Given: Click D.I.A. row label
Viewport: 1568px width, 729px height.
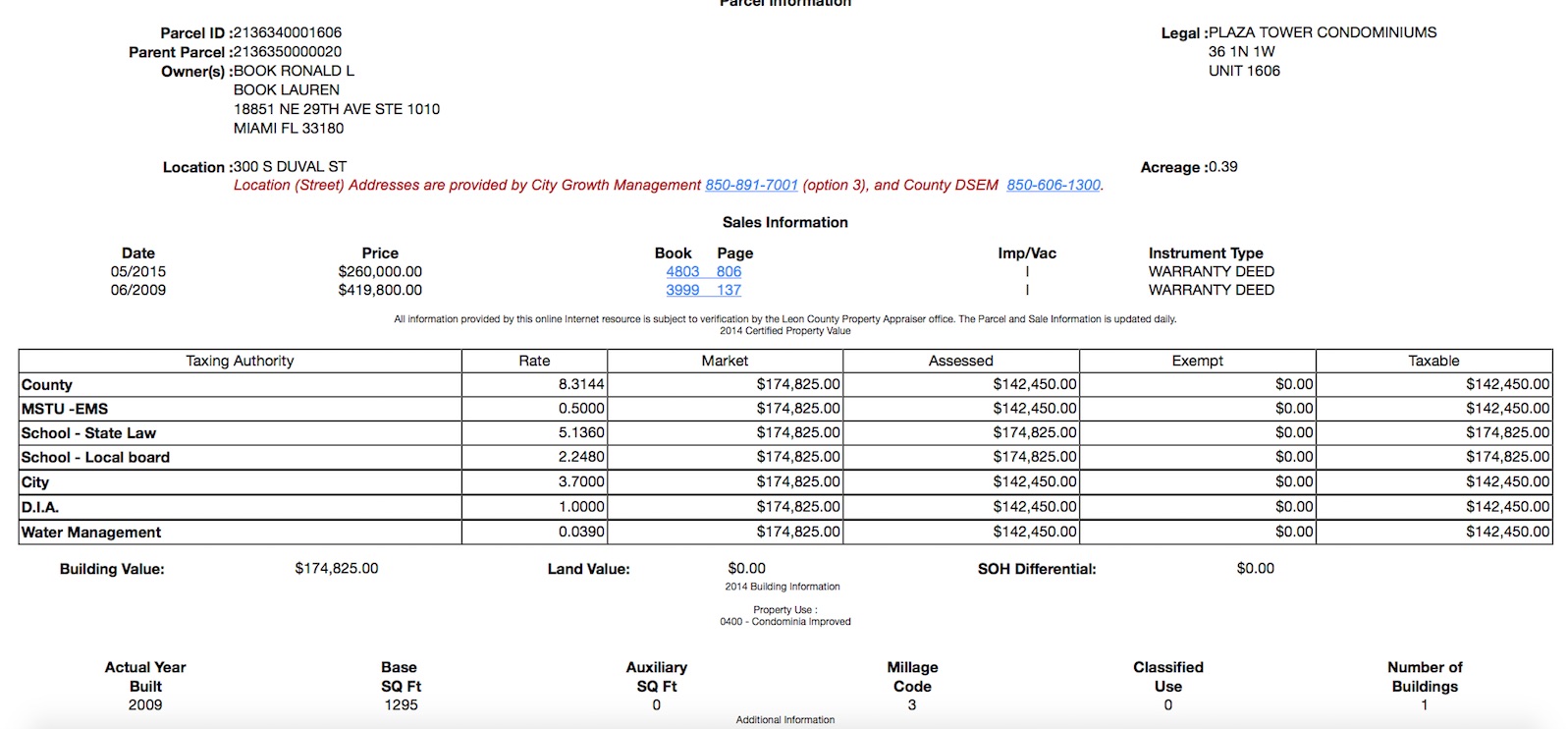Looking at the screenshot, I should pyautogui.click(x=40, y=507).
